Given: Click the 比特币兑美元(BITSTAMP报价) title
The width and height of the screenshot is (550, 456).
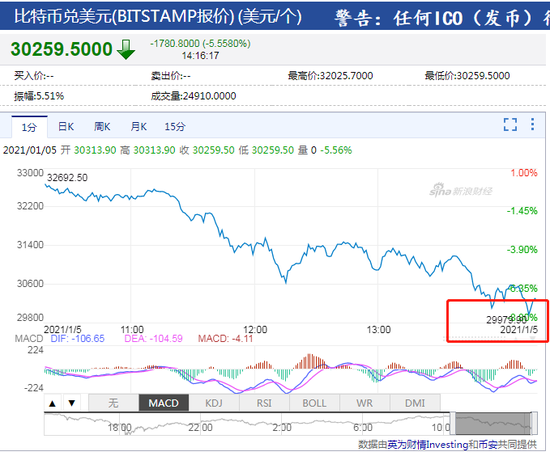Looking at the screenshot, I should pos(124,16).
